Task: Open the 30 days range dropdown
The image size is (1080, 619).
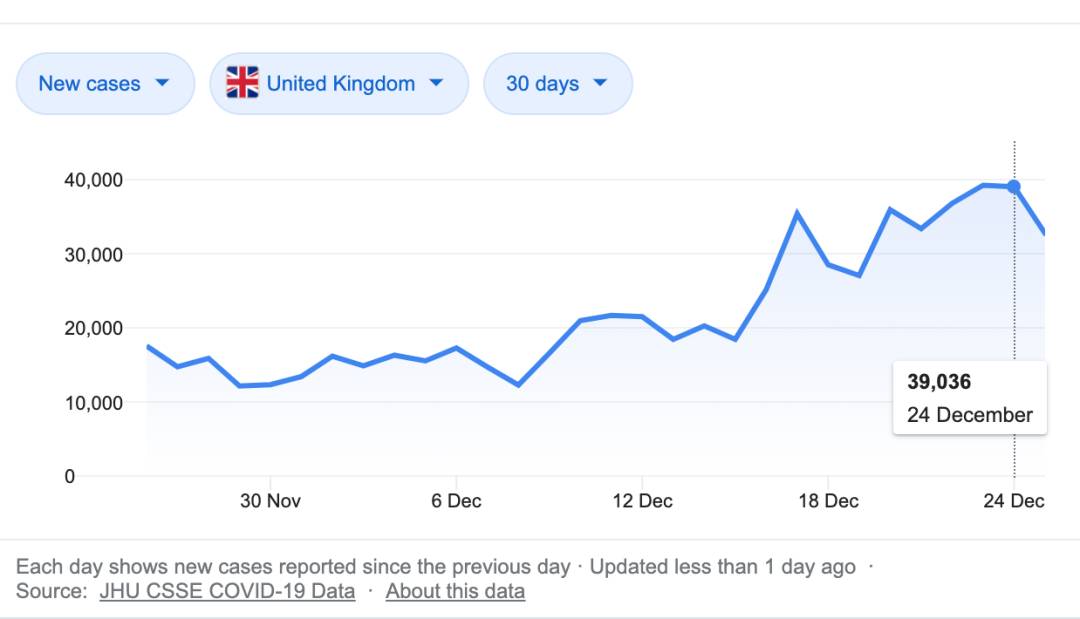Action: click(557, 84)
